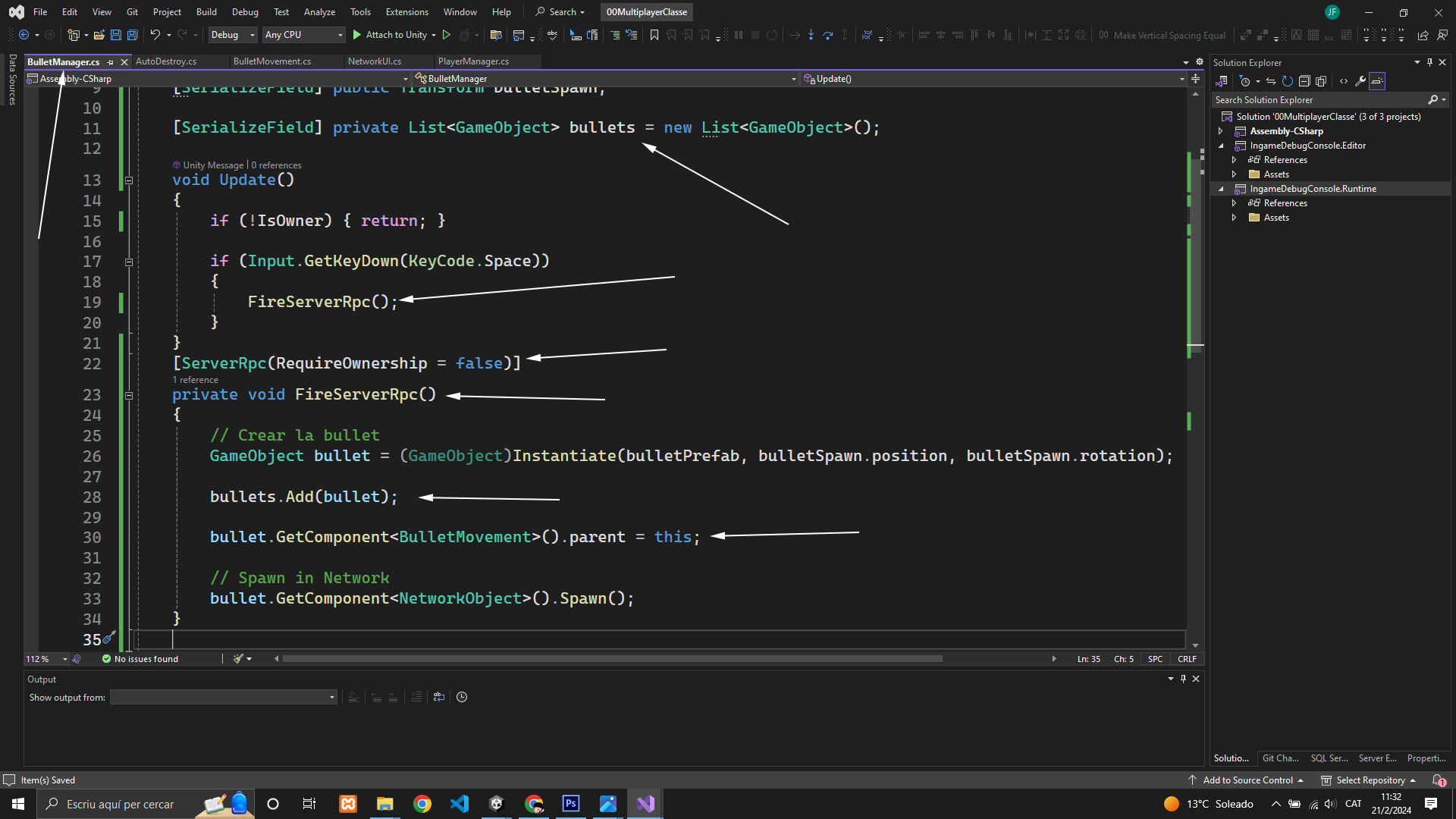1456x819 pixels.
Task: Expand the Assembly-CSharp project node
Action: pos(1220,131)
